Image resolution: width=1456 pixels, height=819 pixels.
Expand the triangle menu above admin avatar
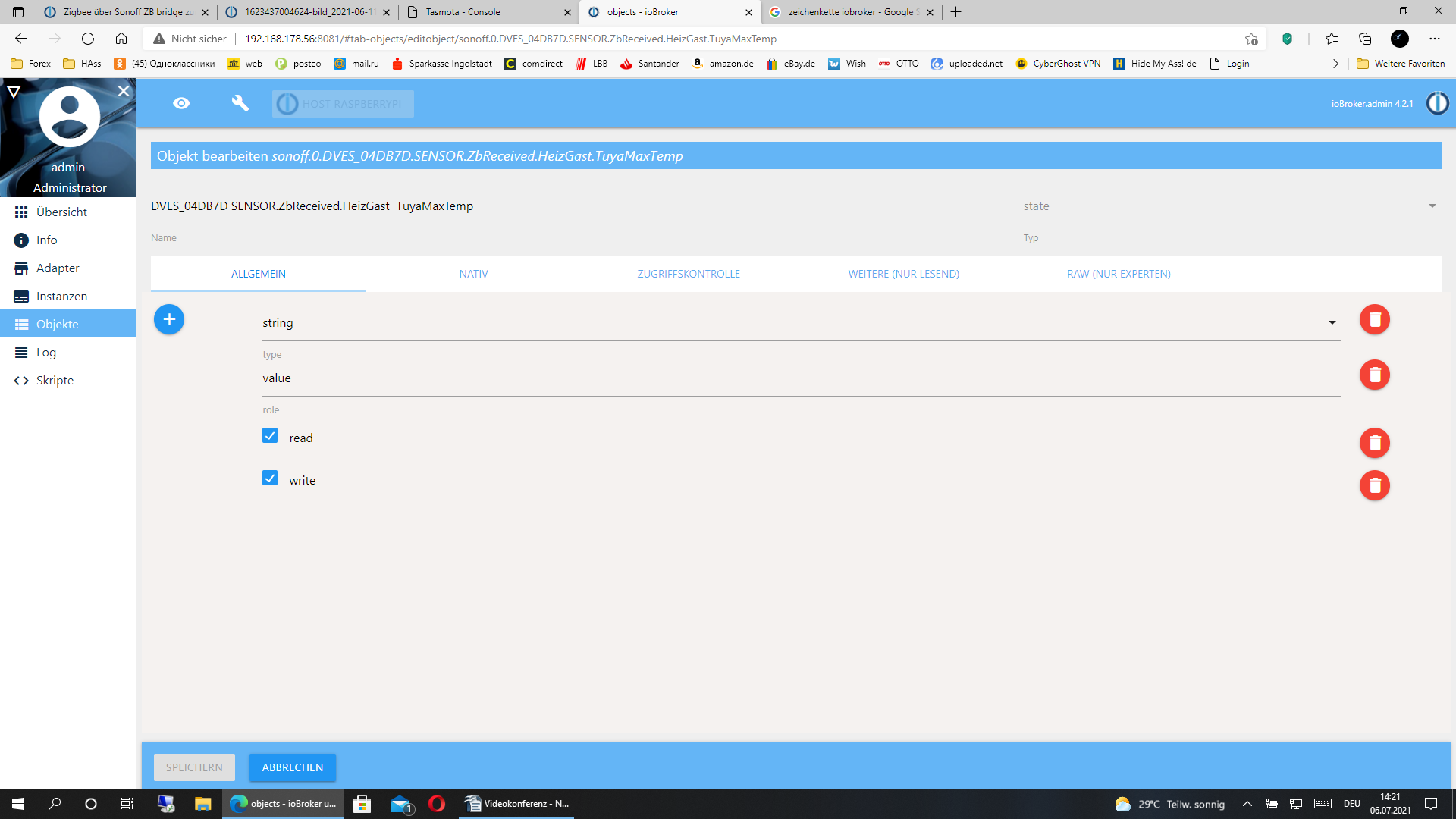click(x=14, y=92)
